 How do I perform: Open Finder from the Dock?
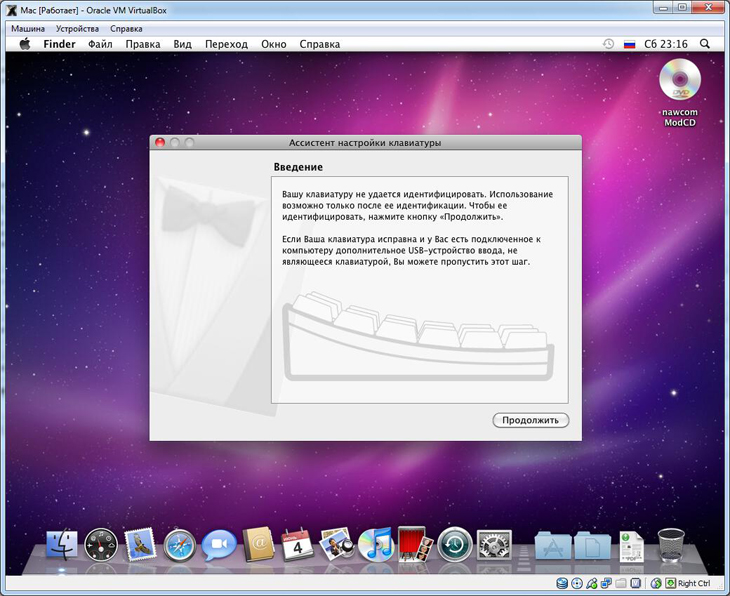(62, 544)
